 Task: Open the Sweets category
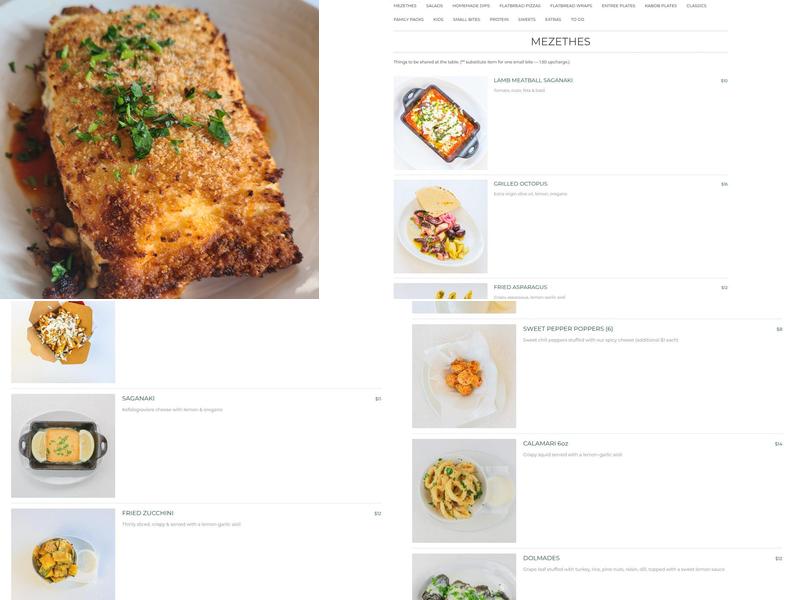(x=527, y=19)
